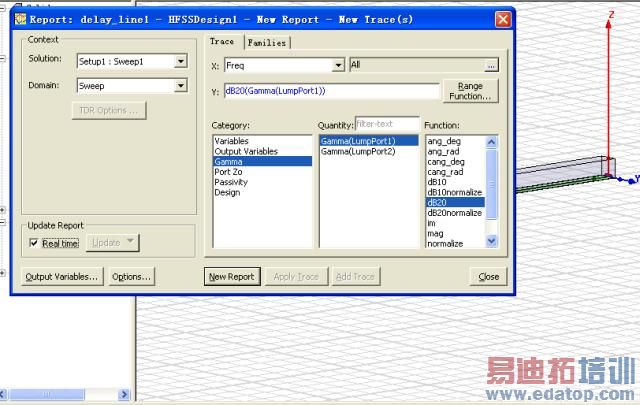Select ang_rad function

(456, 151)
